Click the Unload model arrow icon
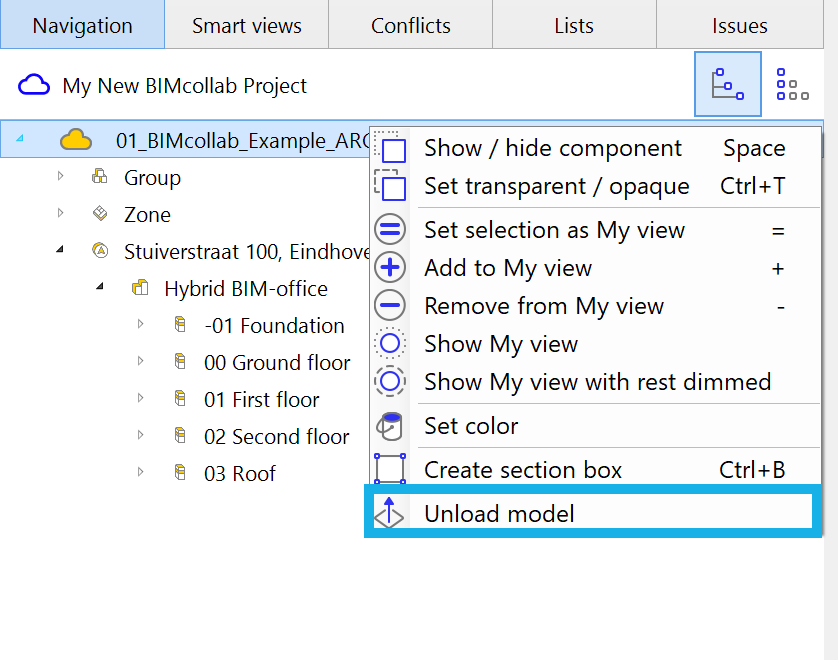The width and height of the screenshot is (838, 660). (389, 512)
